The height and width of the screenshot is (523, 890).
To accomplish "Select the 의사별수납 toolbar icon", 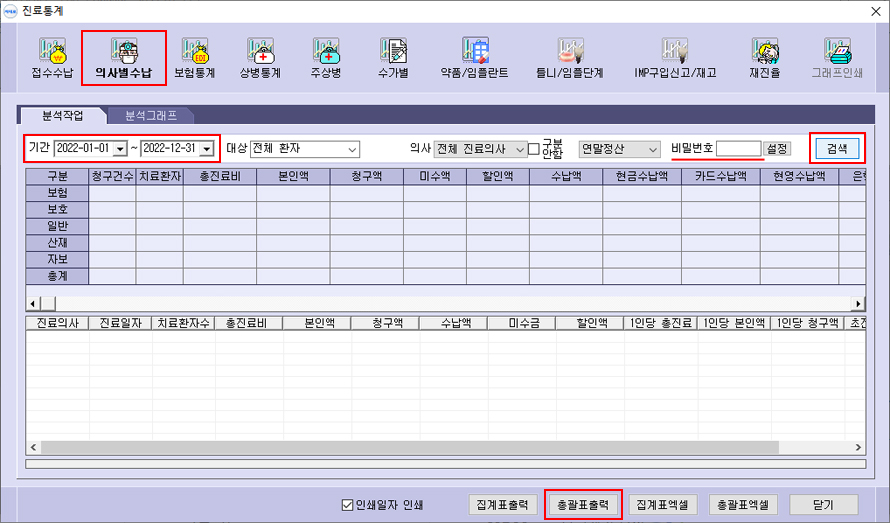I will pyautogui.click(x=124, y=58).
